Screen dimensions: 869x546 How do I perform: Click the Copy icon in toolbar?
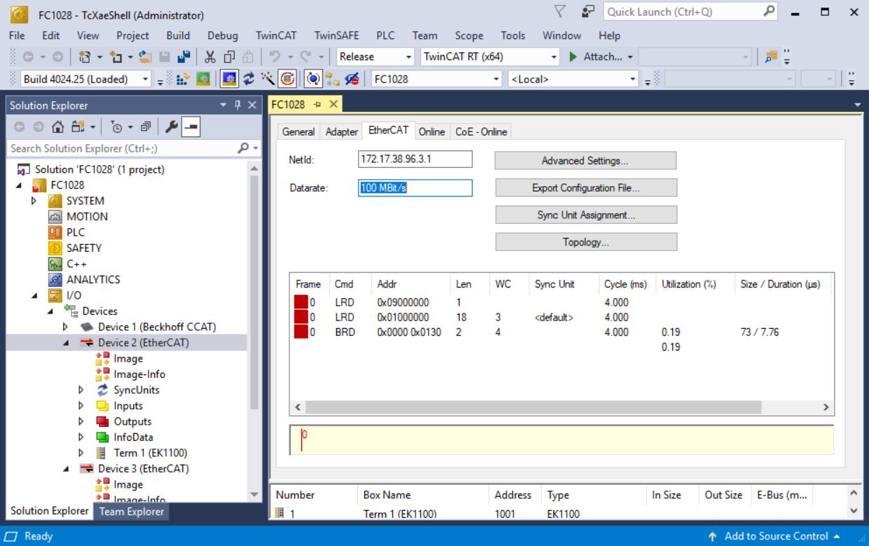(229, 57)
